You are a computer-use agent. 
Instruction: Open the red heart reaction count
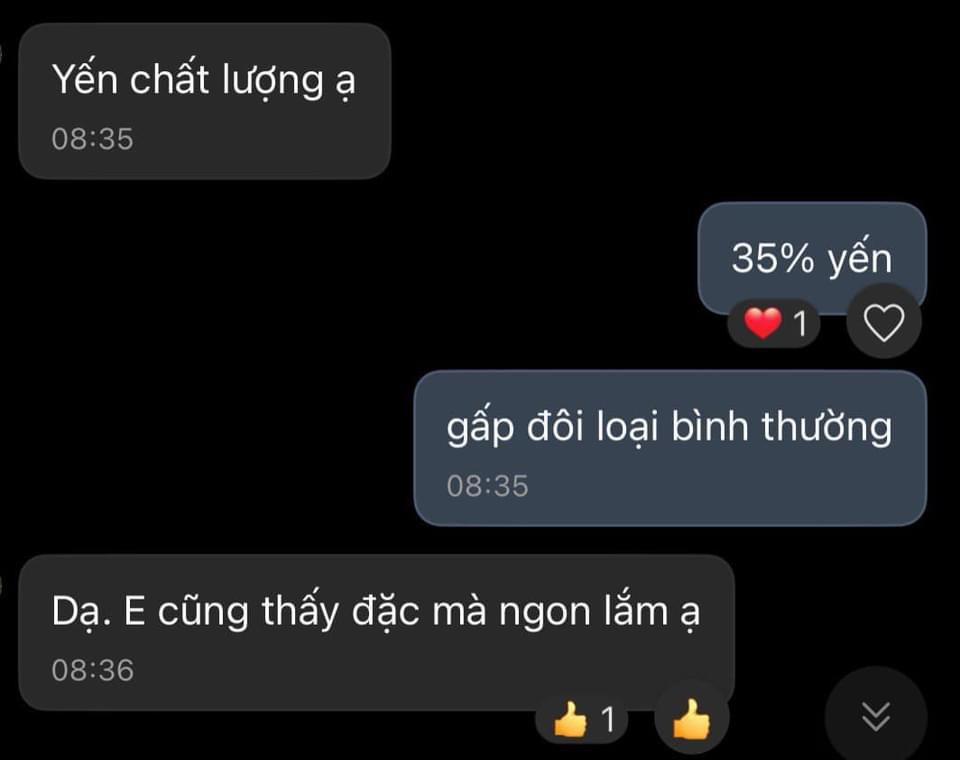773,323
